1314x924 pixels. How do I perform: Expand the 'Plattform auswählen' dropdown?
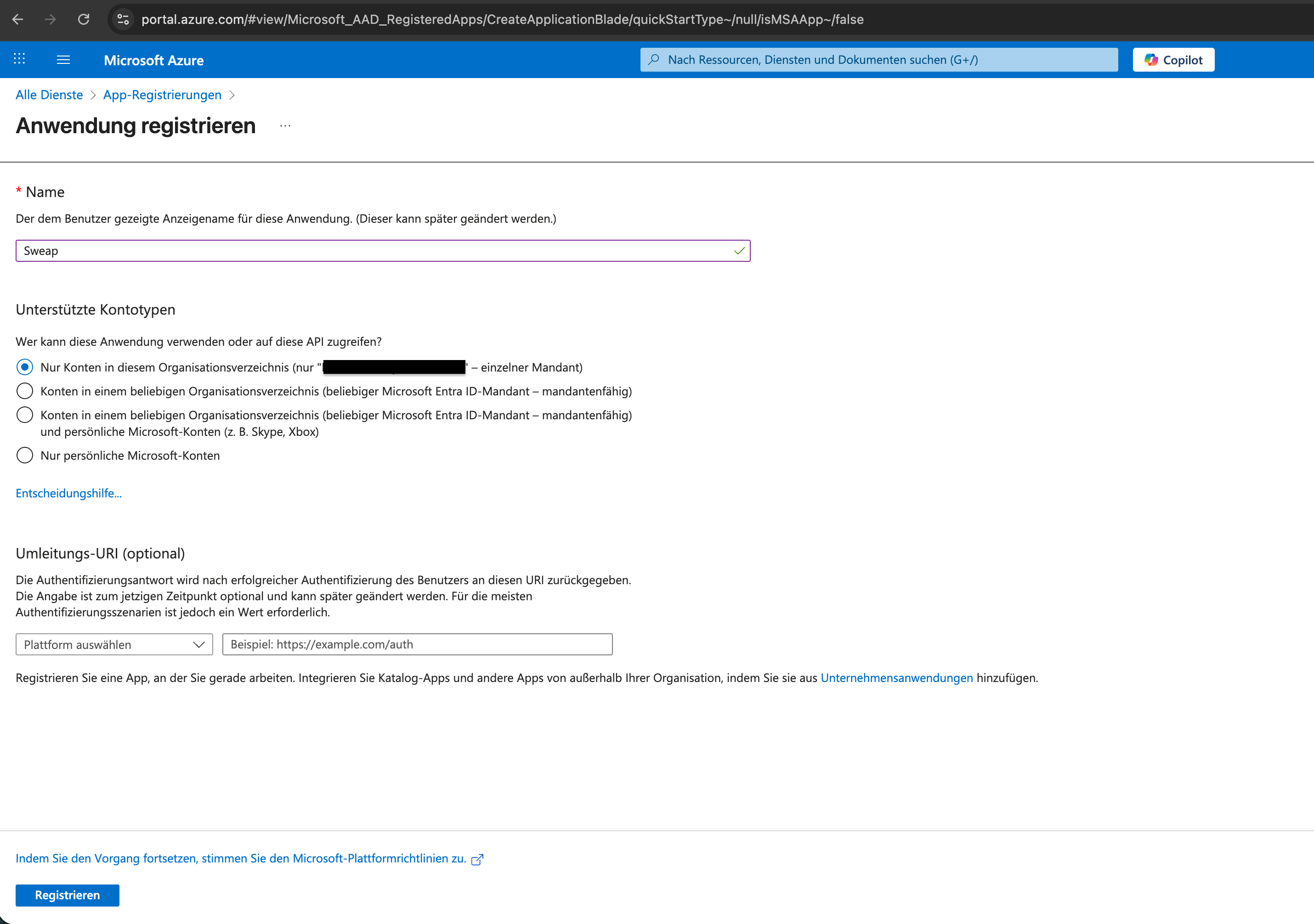click(x=114, y=645)
